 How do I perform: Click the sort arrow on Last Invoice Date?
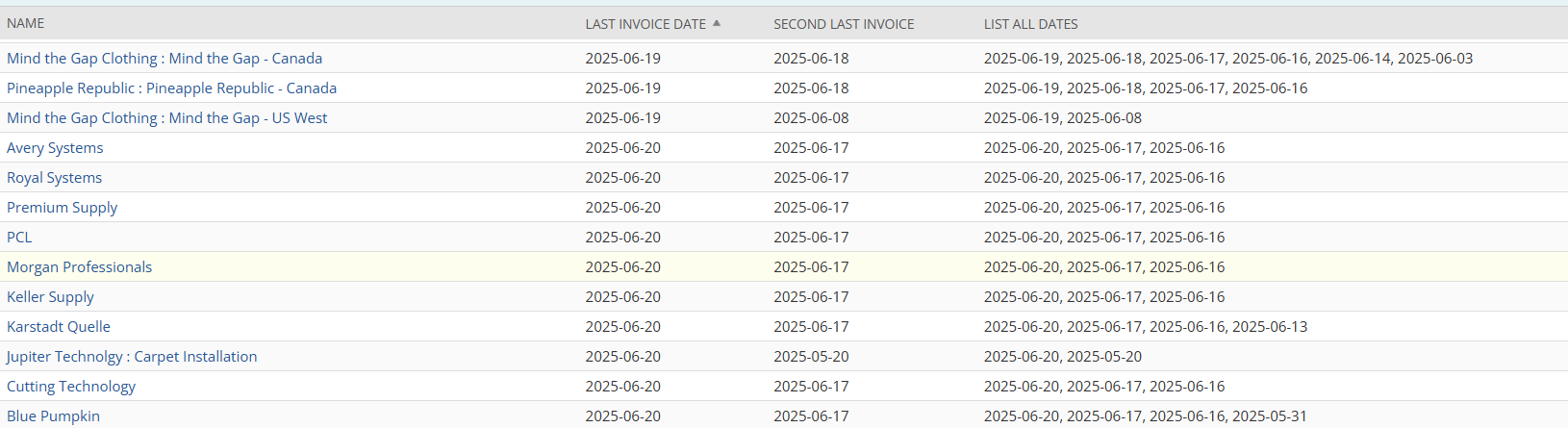(717, 23)
